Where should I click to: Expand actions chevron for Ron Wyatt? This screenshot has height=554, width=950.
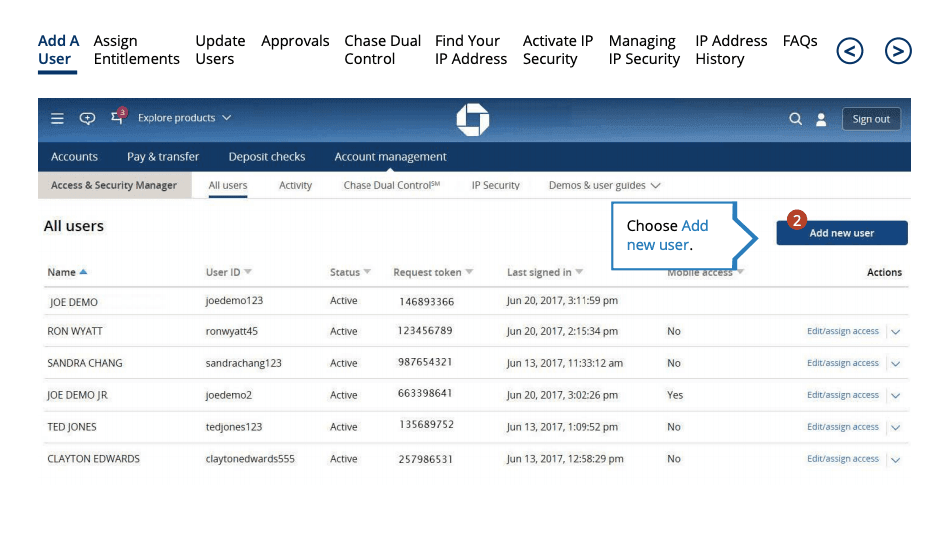point(895,332)
